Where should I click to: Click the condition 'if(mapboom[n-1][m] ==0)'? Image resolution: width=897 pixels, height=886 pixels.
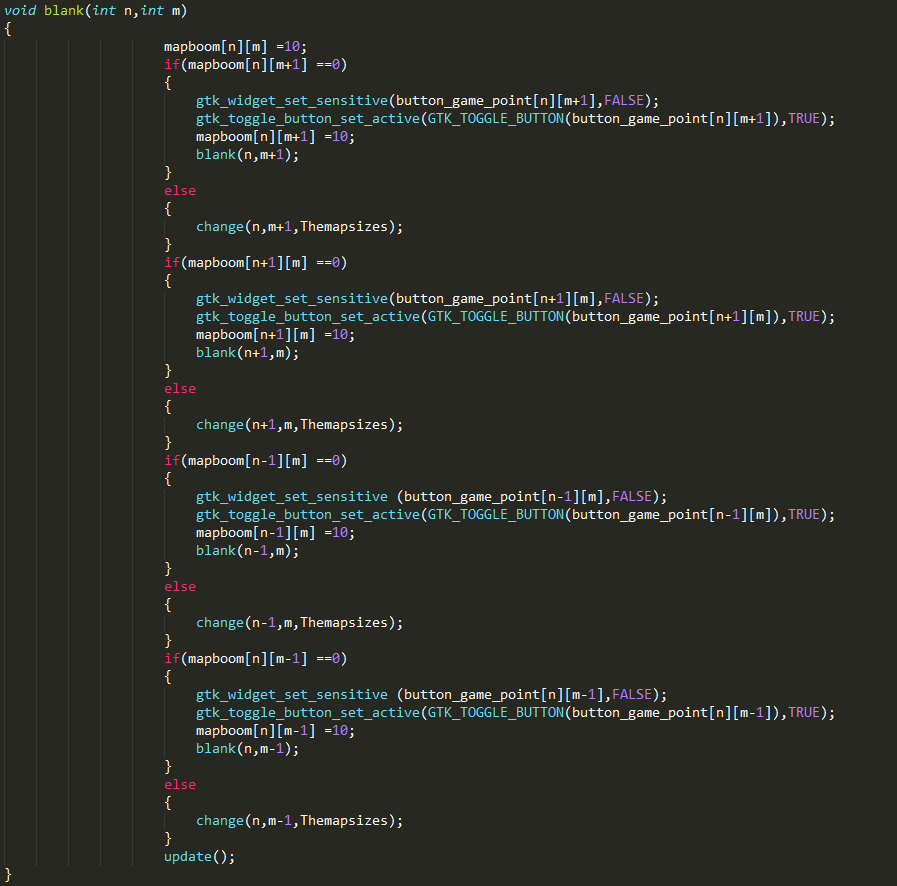point(256,461)
